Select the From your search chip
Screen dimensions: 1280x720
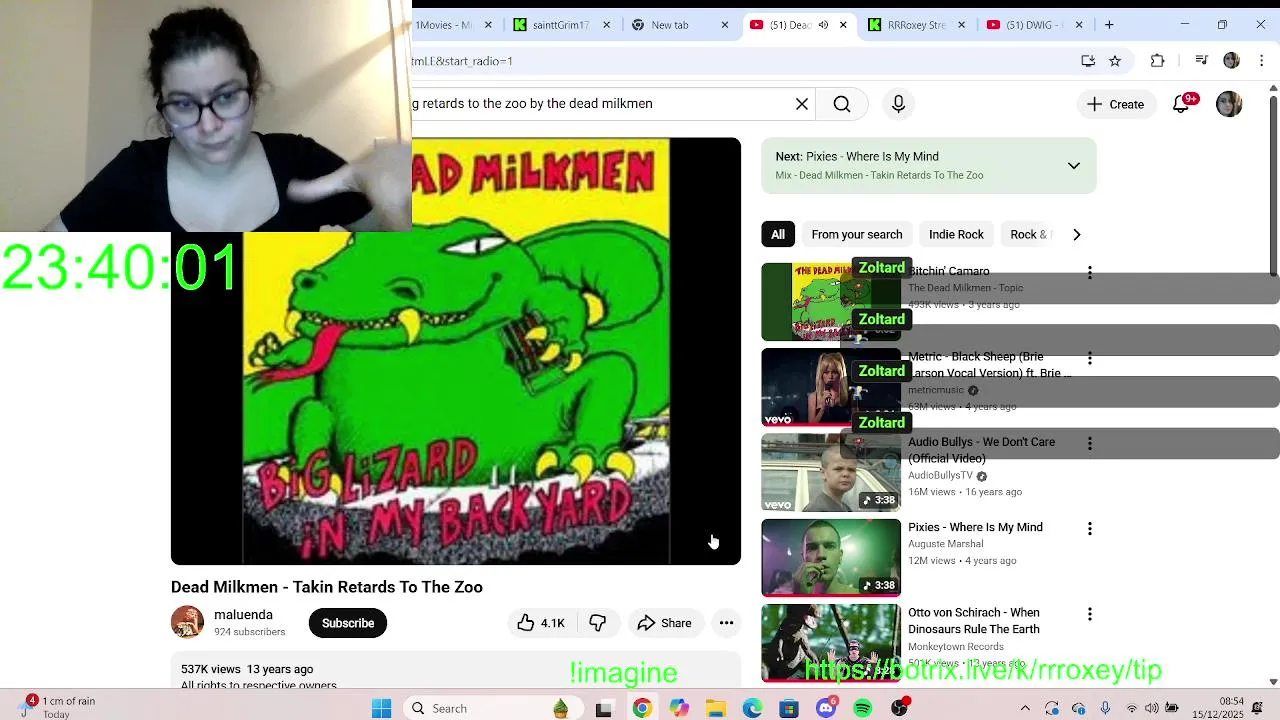857,234
